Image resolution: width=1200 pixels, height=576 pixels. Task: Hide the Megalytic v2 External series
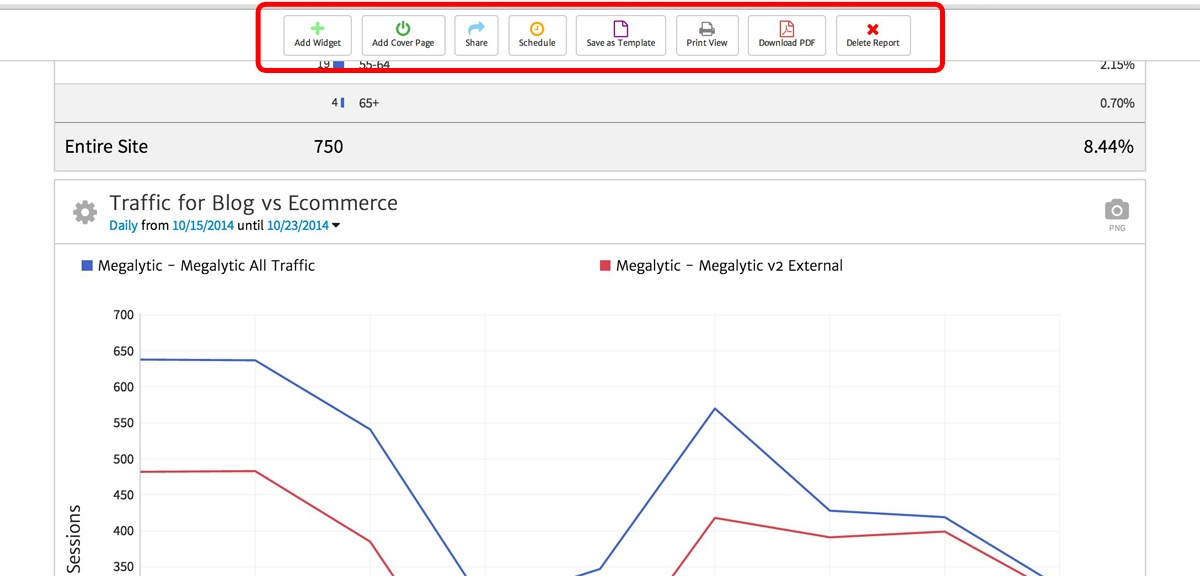click(x=721, y=265)
